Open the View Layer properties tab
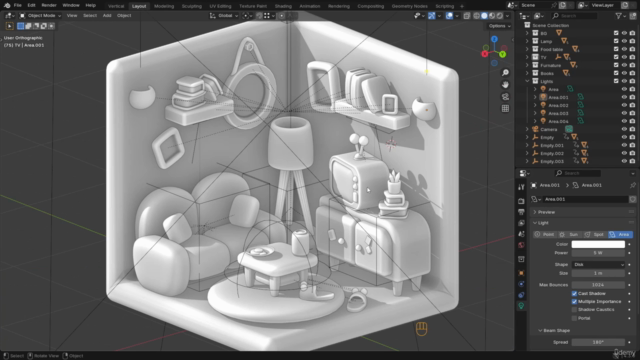The width and height of the screenshot is (640, 360). [521, 223]
